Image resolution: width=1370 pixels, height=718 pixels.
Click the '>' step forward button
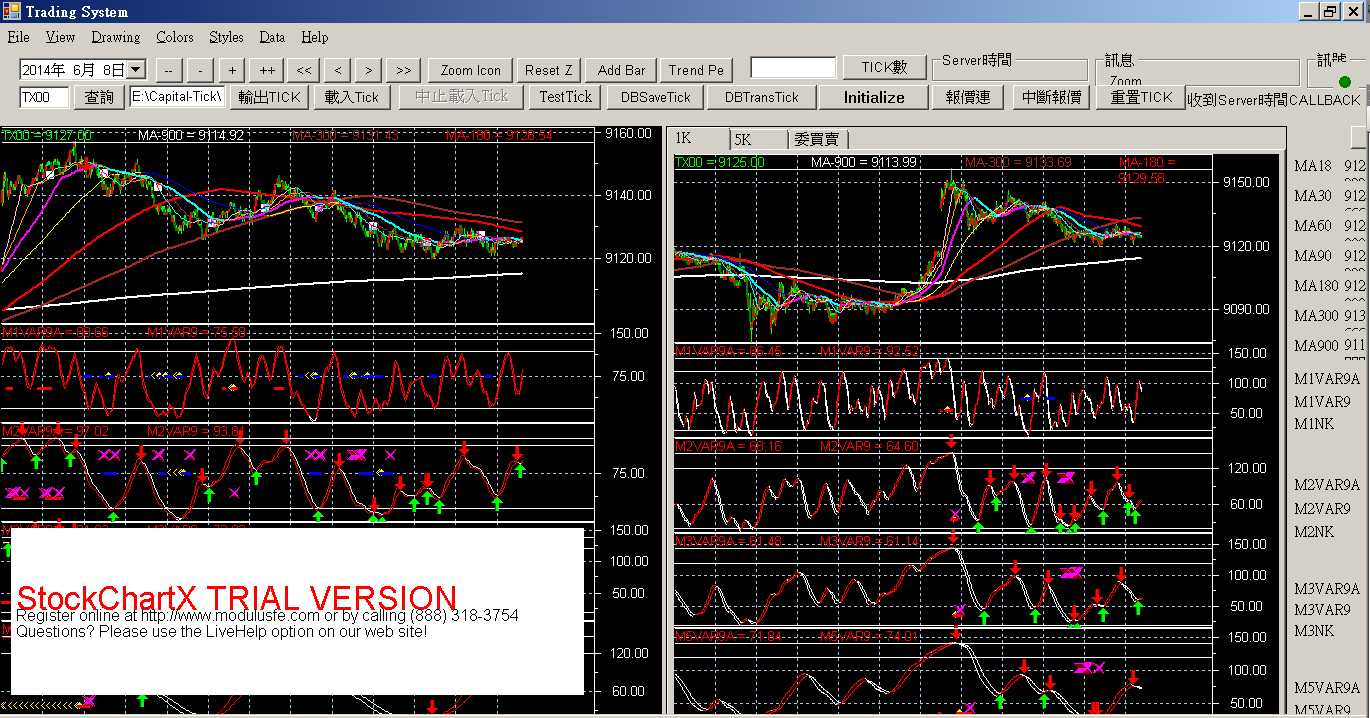click(370, 70)
